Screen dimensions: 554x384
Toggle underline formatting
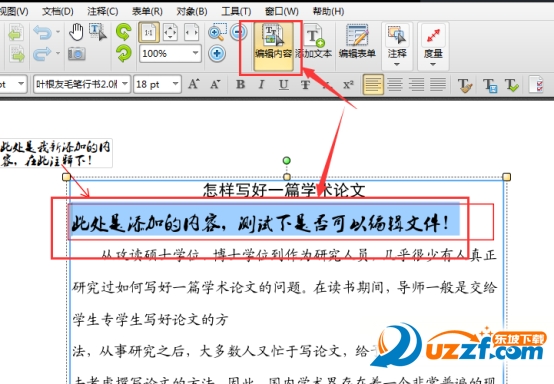[283, 84]
